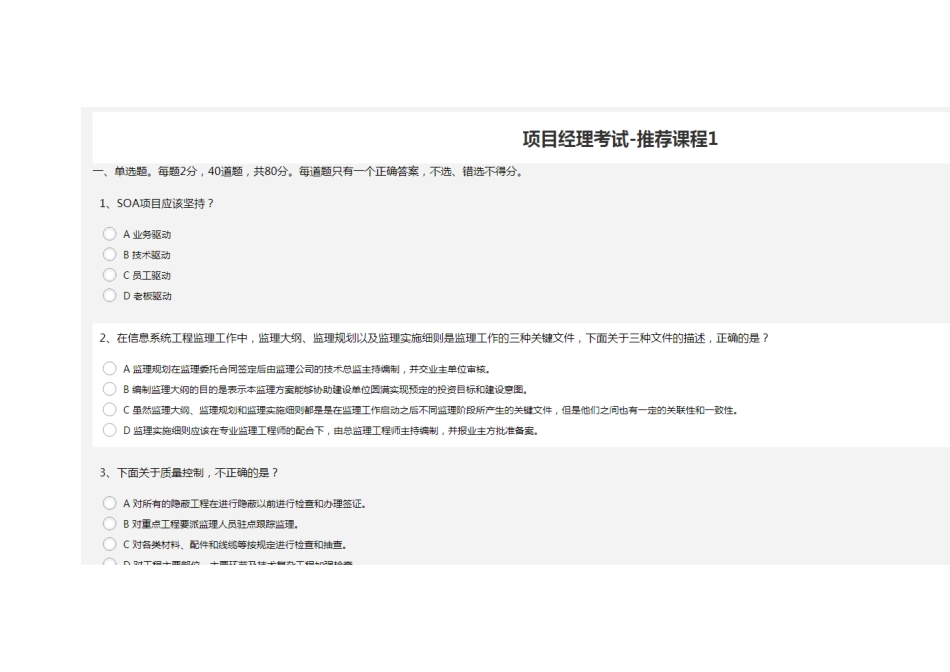Click the exam title 项目经理考试-推荐课程1
950x672 pixels.
pos(620,139)
